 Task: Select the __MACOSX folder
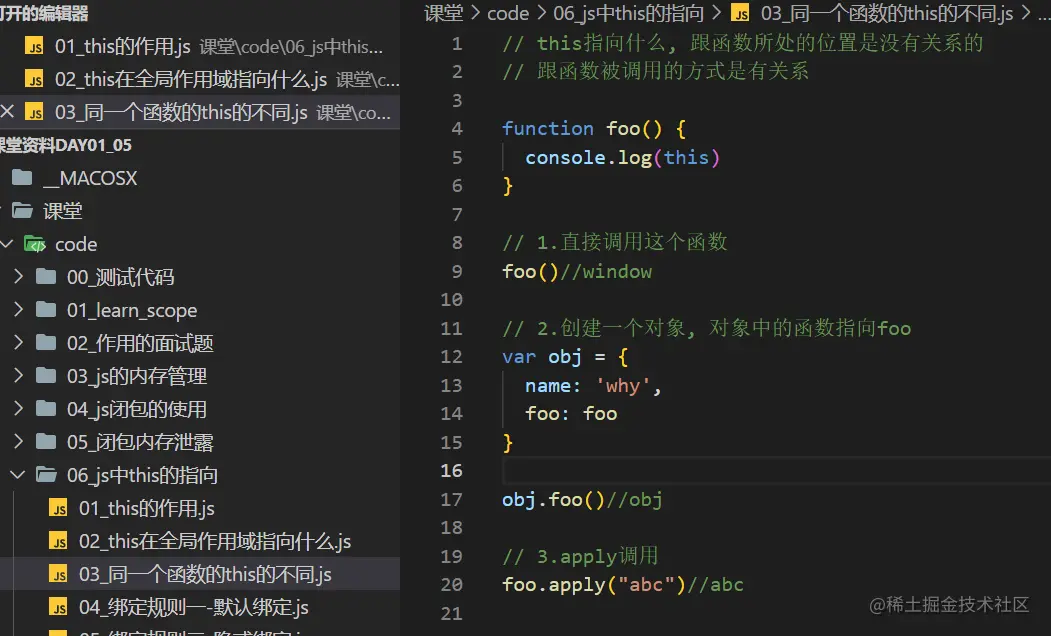click(90, 178)
